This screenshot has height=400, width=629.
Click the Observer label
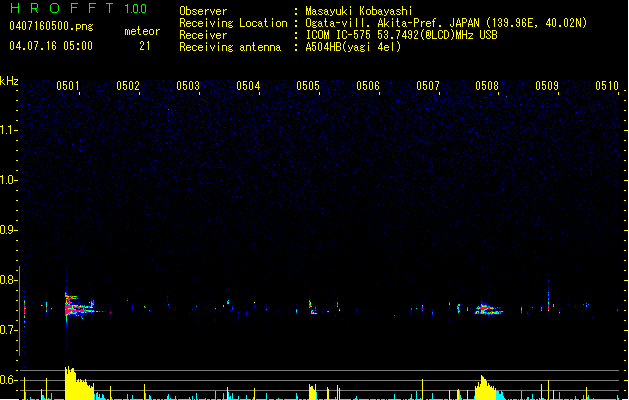tap(203, 11)
